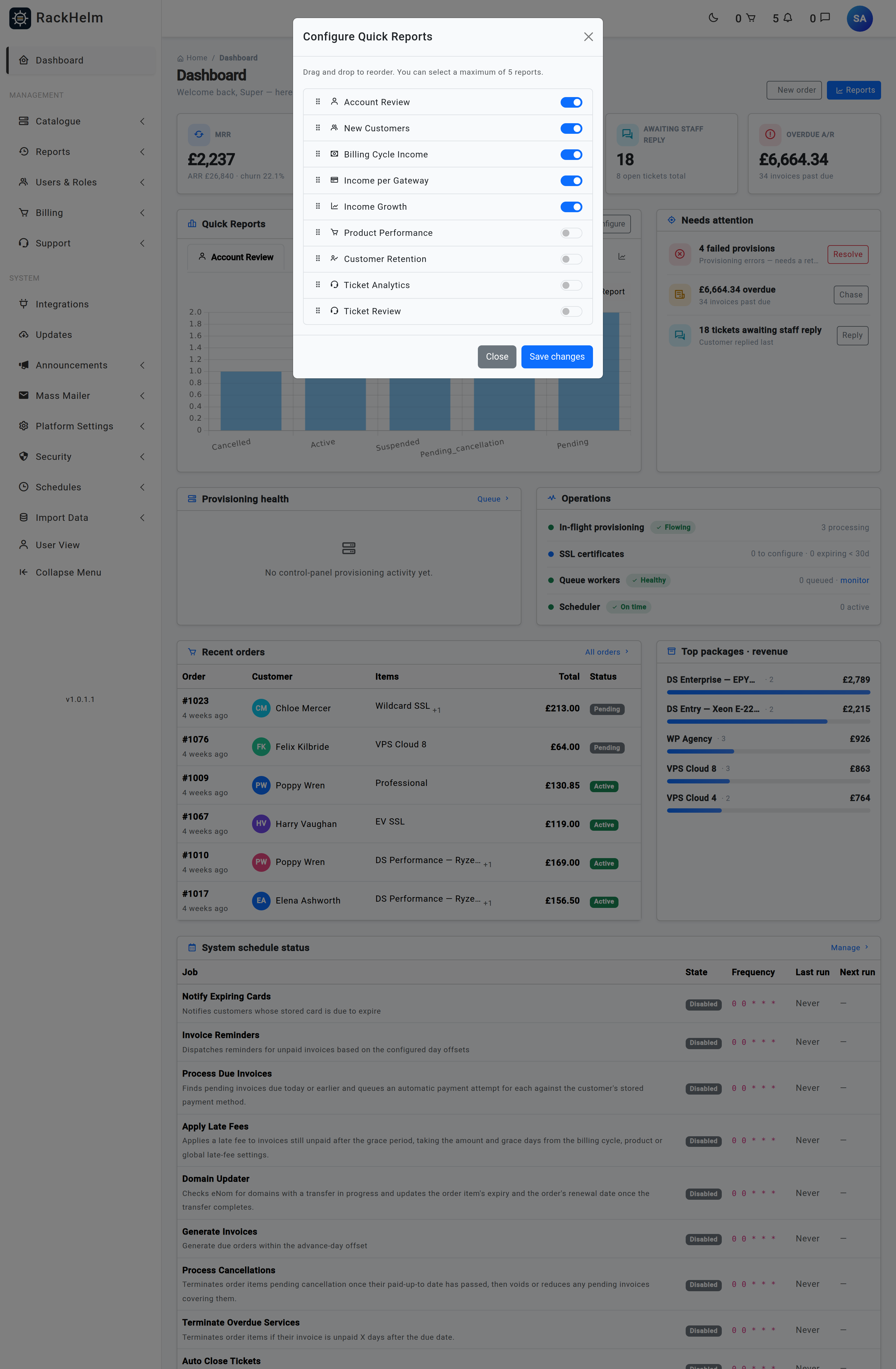Screen dimensions: 896x1369
Task: Turn on Ticket Analytics toggle
Action: pos(571,285)
